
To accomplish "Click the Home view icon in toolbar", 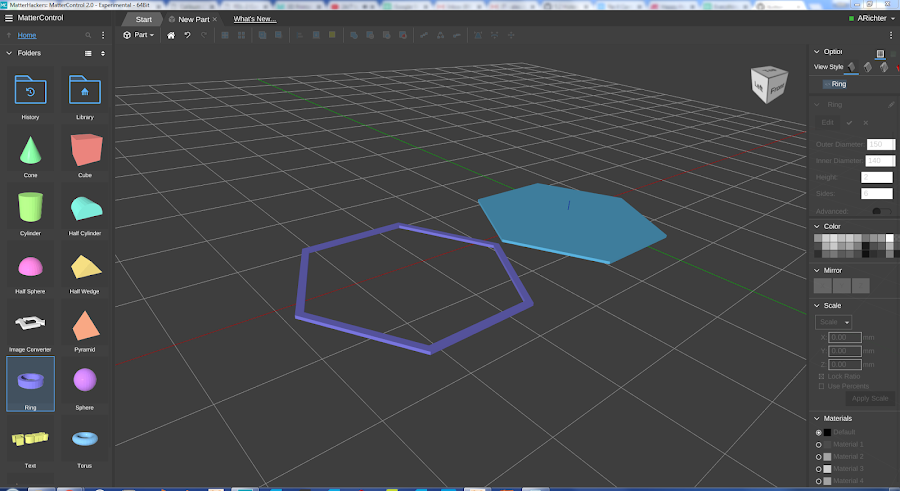I will point(171,35).
